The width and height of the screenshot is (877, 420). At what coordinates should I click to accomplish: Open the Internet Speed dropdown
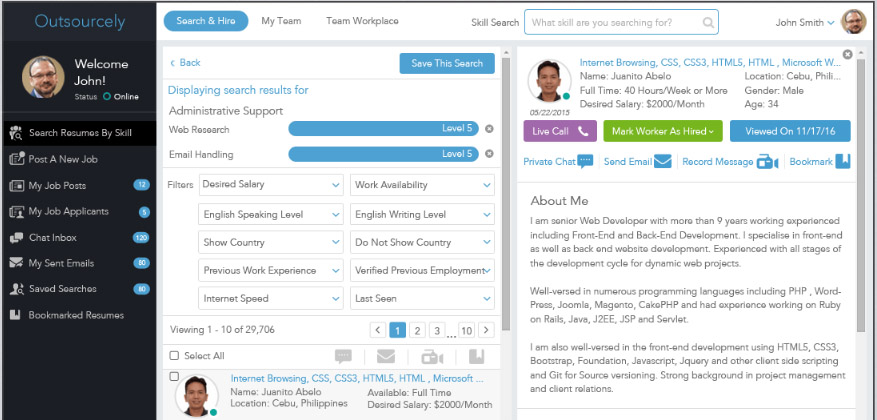(271, 299)
